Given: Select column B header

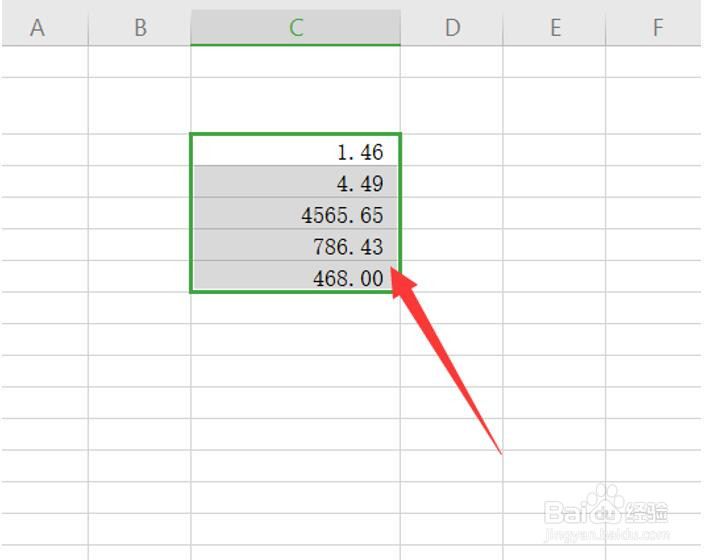Looking at the screenshot, I should point(139,27).
